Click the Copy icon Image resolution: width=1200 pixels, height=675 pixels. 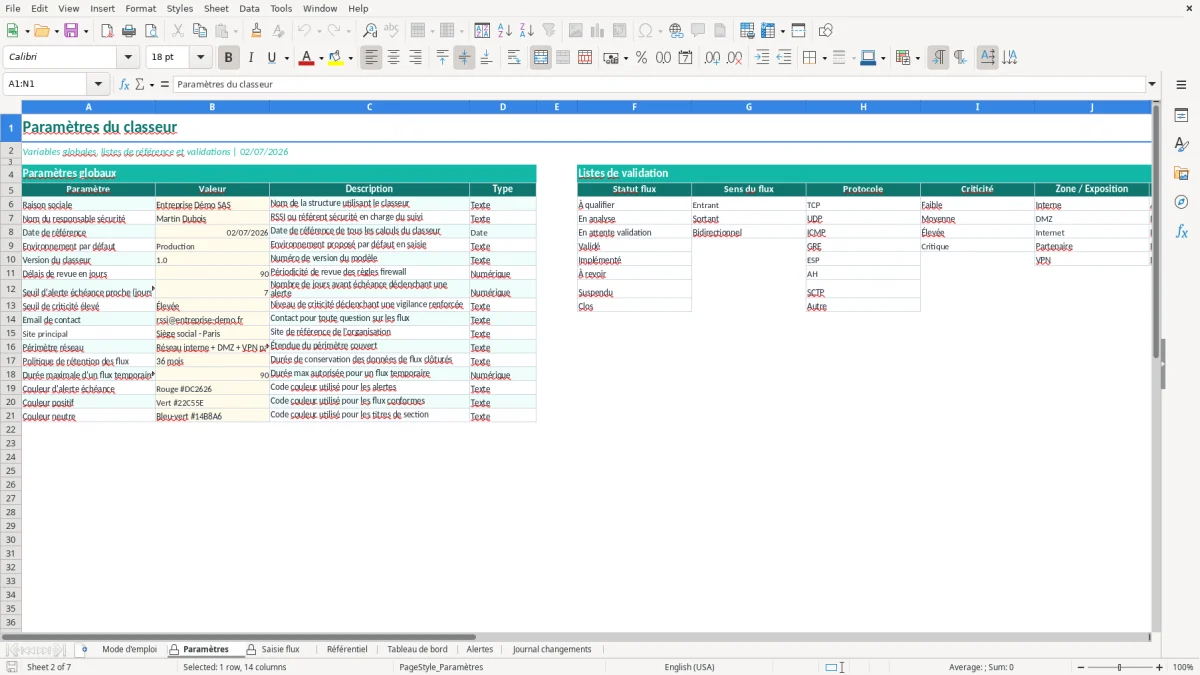click(x=199, y=31)
